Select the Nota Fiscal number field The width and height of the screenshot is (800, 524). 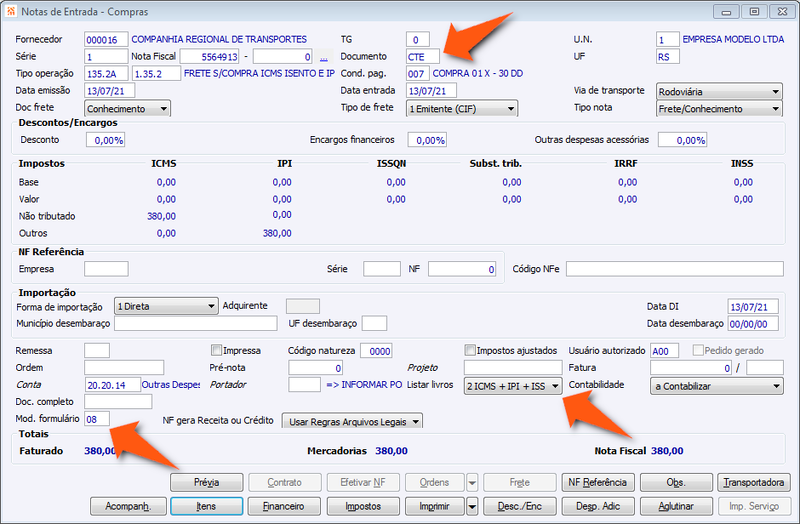tap(209, 57)
